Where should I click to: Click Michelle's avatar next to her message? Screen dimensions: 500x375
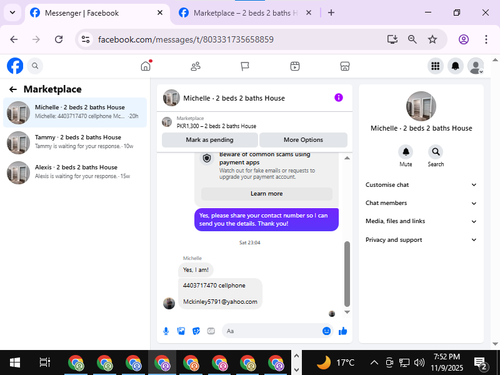169,303
